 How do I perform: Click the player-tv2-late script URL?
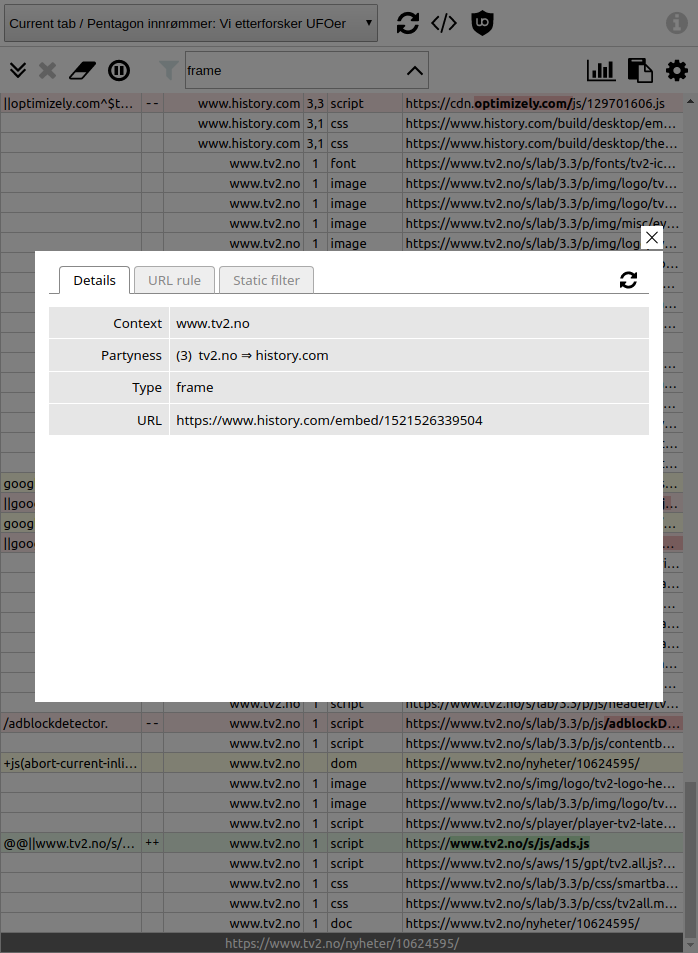click(542, 824)
